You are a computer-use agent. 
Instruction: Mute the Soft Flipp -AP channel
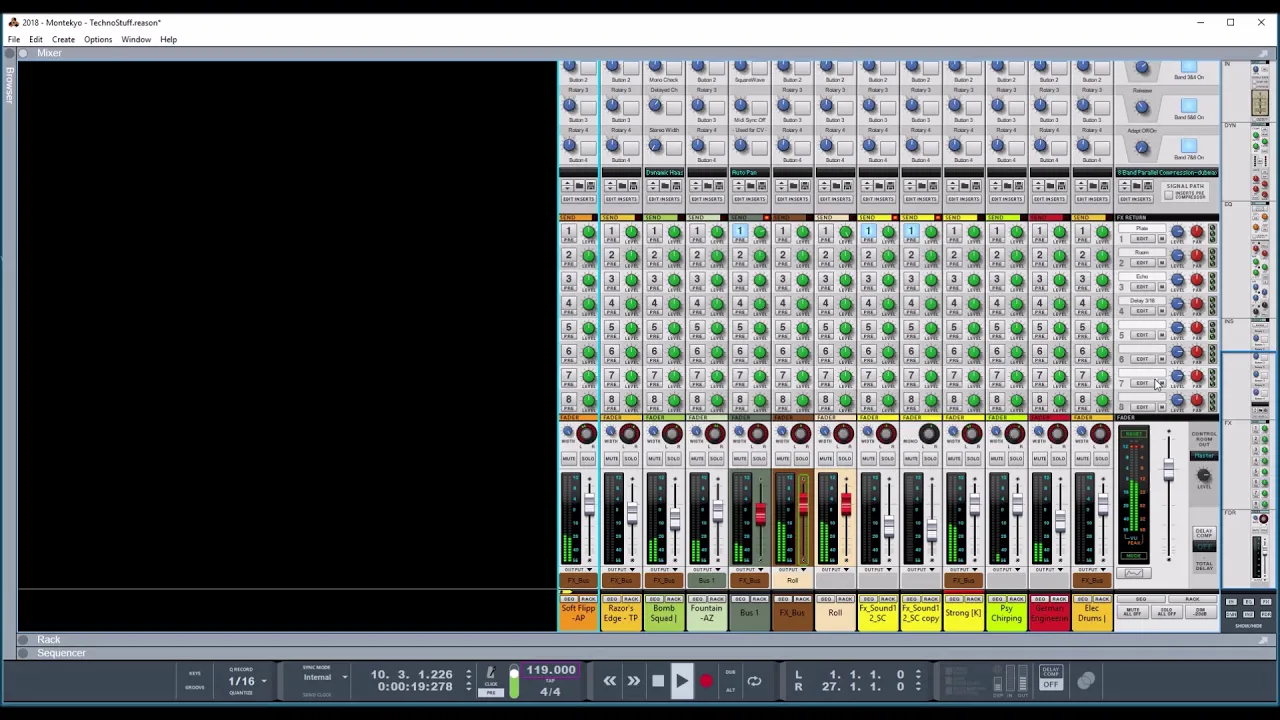568,459
